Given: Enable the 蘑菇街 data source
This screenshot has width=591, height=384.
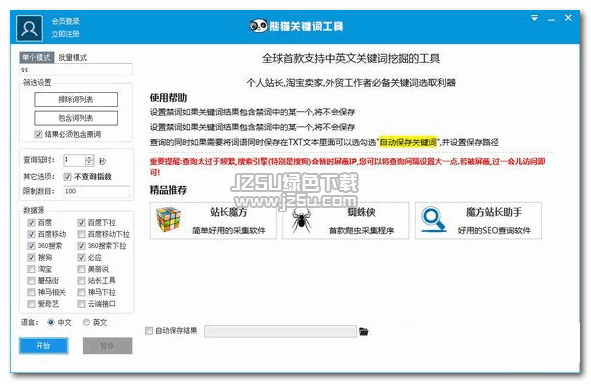Looking at the screenshot, I should pyautogui.click(x=31, y=281).
